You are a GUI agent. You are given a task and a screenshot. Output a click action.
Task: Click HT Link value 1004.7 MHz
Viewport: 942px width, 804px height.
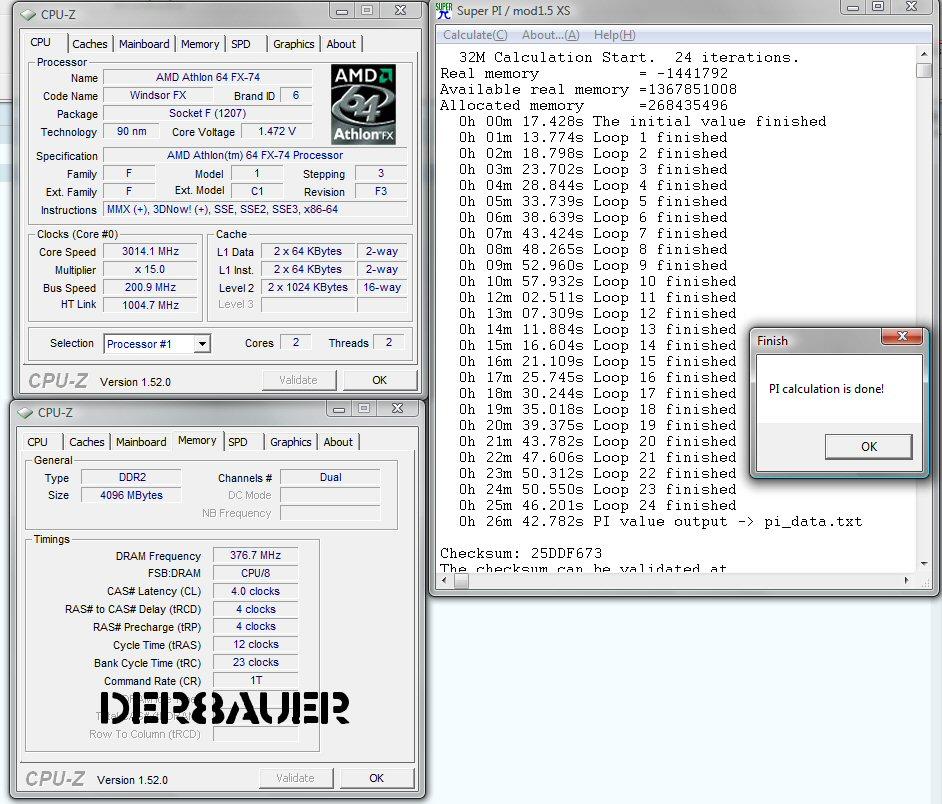tap(150, 305)
